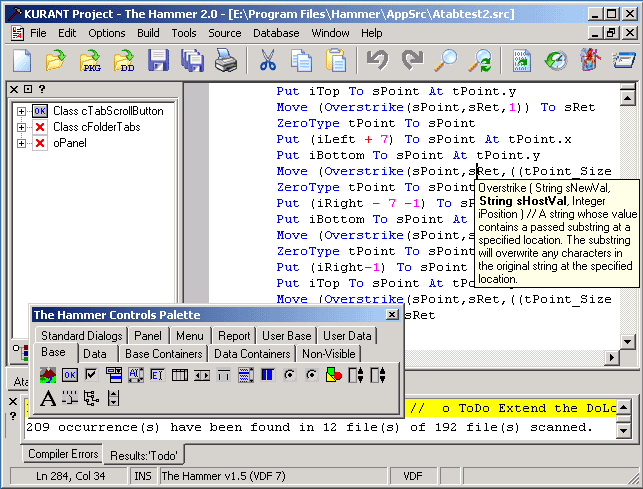Select the text label A control
This screenshot has width=643, height=489.
[x=48, y=398]
